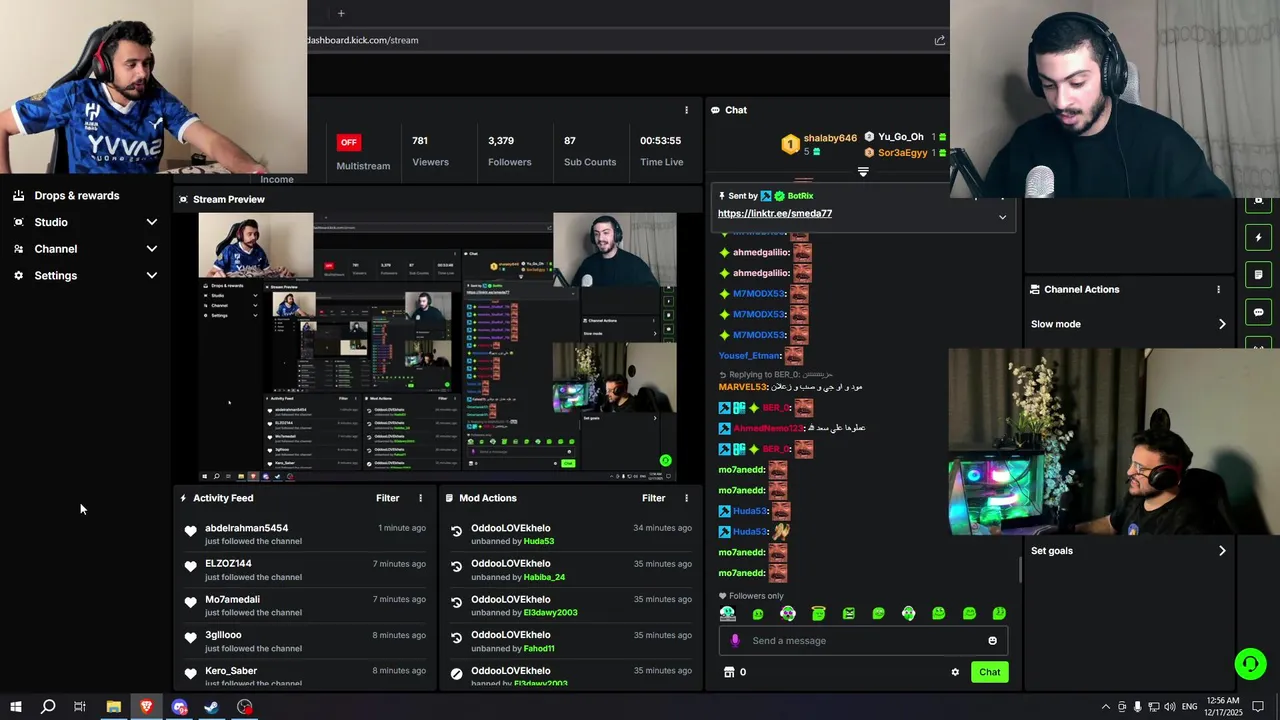
Task: Click Fahod11 username in Mod Actions
Action: (x=539, y=648)
